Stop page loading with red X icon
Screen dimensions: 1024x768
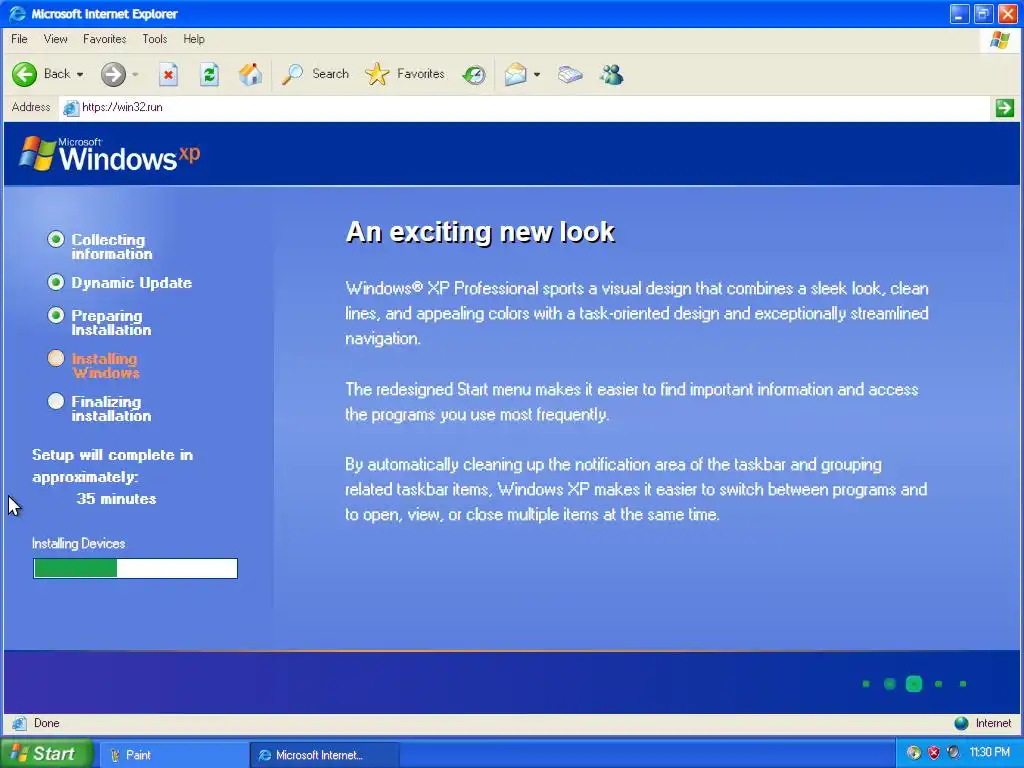point(168,74)
